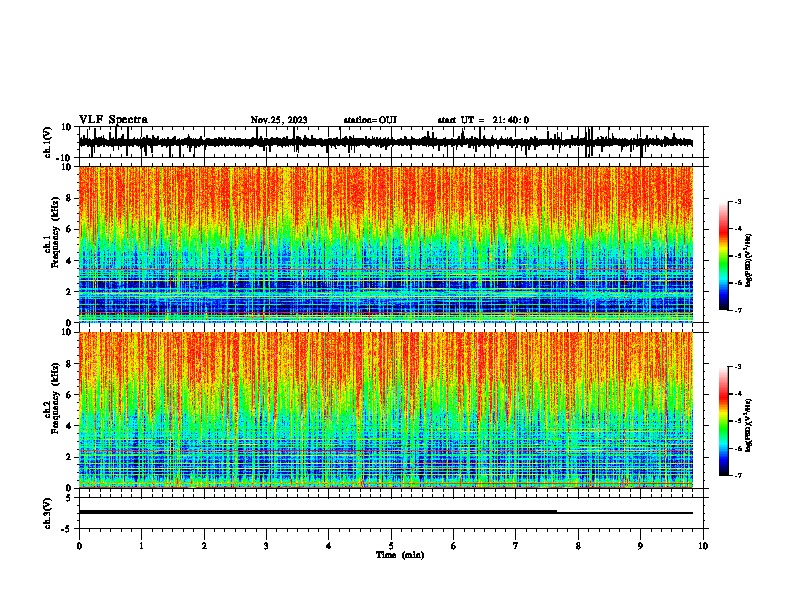Click the ch.3 voltage trace line

tap(386, 512)
